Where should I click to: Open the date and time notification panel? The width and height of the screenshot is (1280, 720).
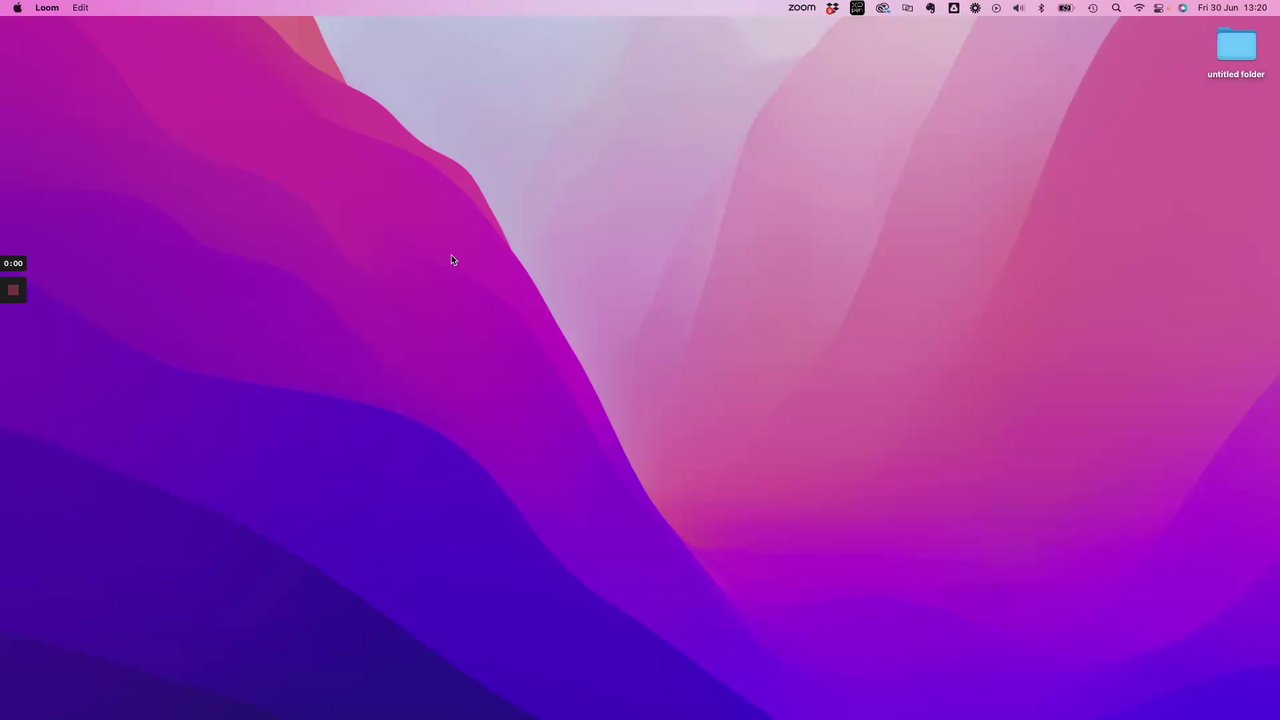(x=1232, y=8)
